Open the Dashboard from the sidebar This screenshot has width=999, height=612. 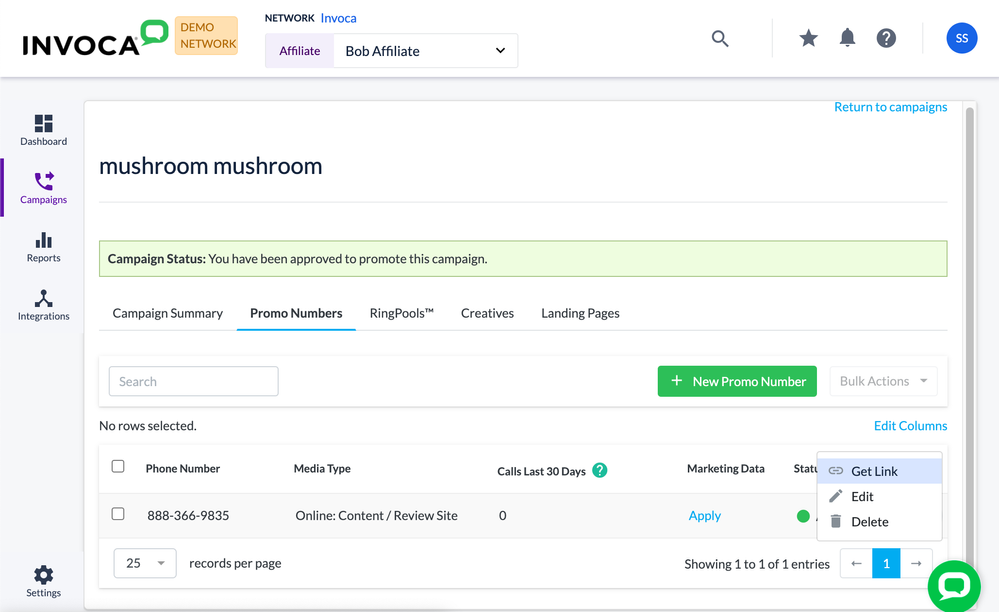click(x=43, y=130)
